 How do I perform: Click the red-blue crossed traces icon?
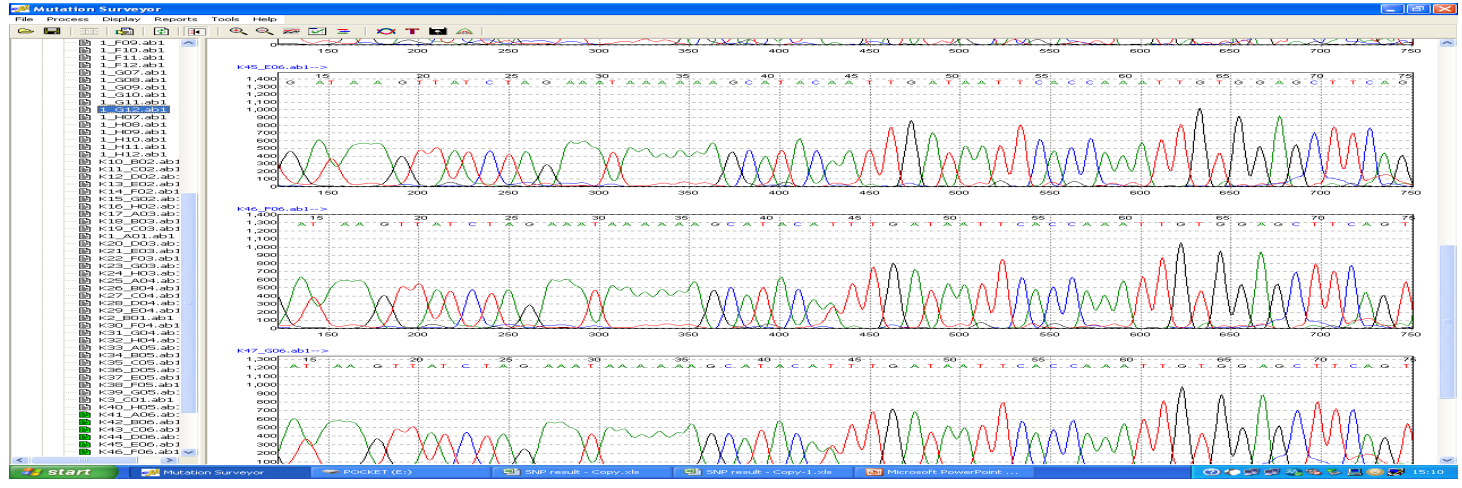385,31
